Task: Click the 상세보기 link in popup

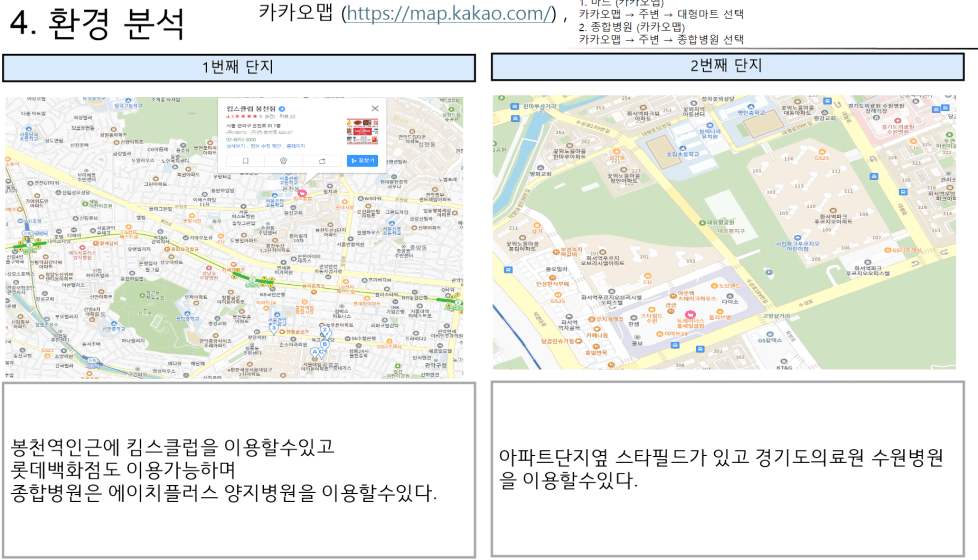Action: [x=236, y=146]
